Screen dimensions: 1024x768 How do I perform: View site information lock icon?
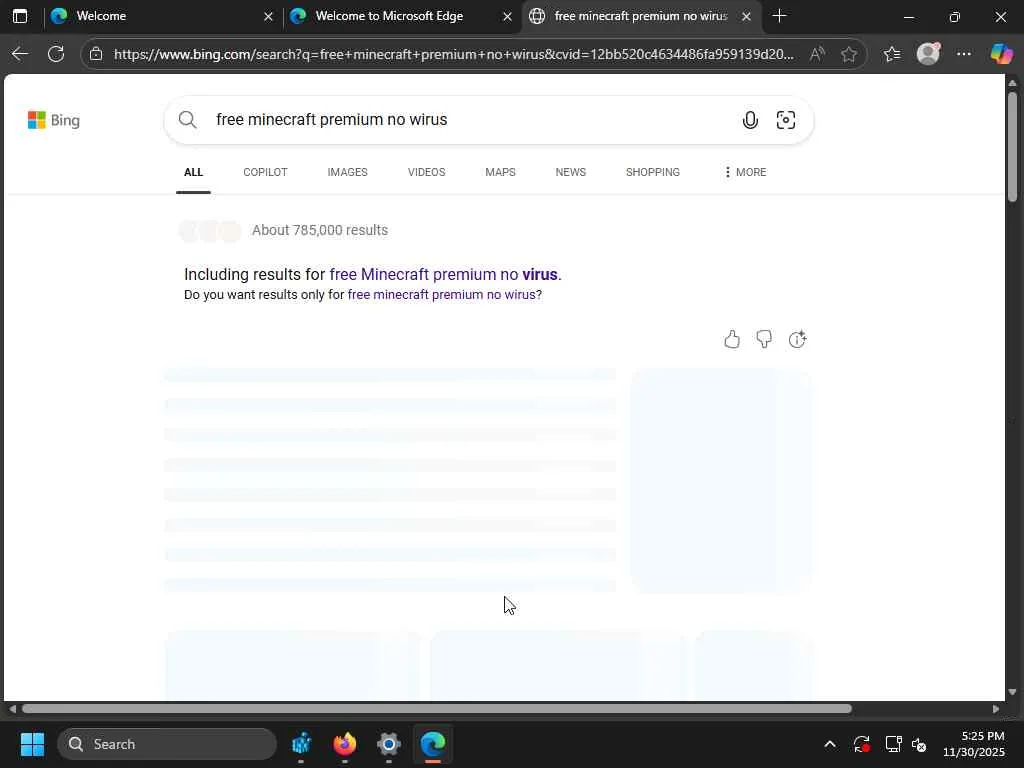(x=96, y=54)
